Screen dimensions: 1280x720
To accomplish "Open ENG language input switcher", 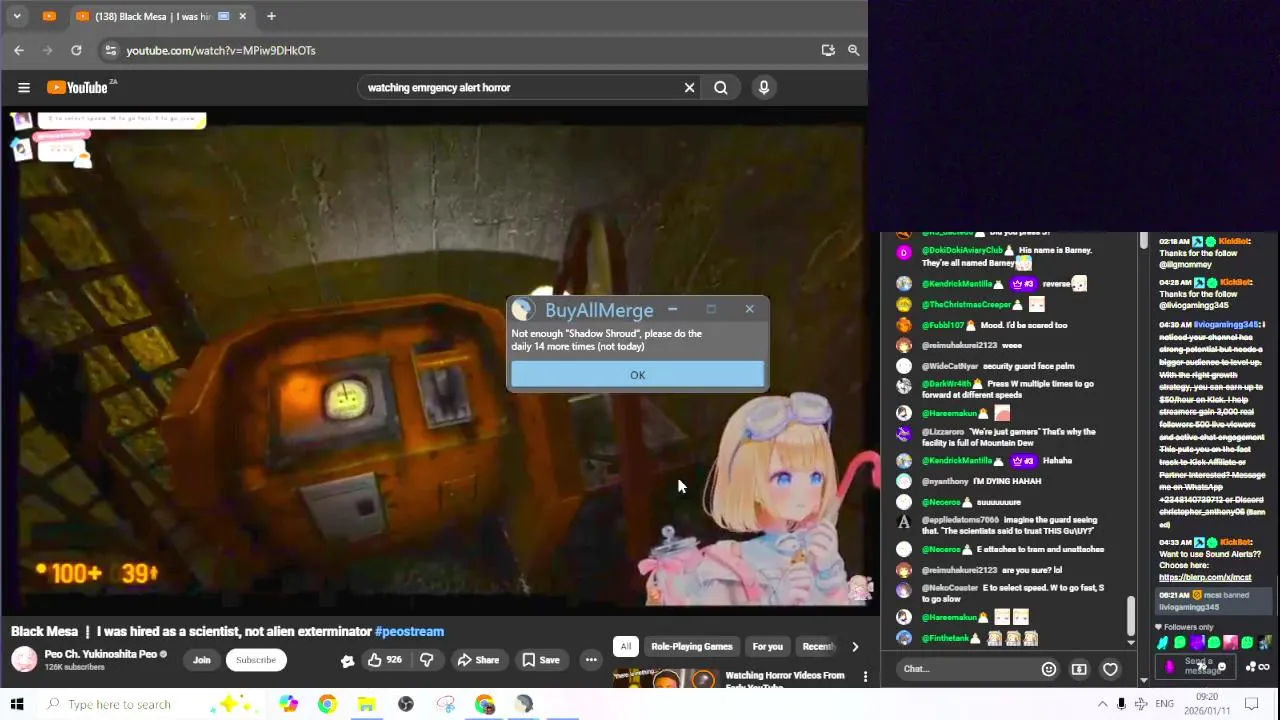I will (1165, 704).
